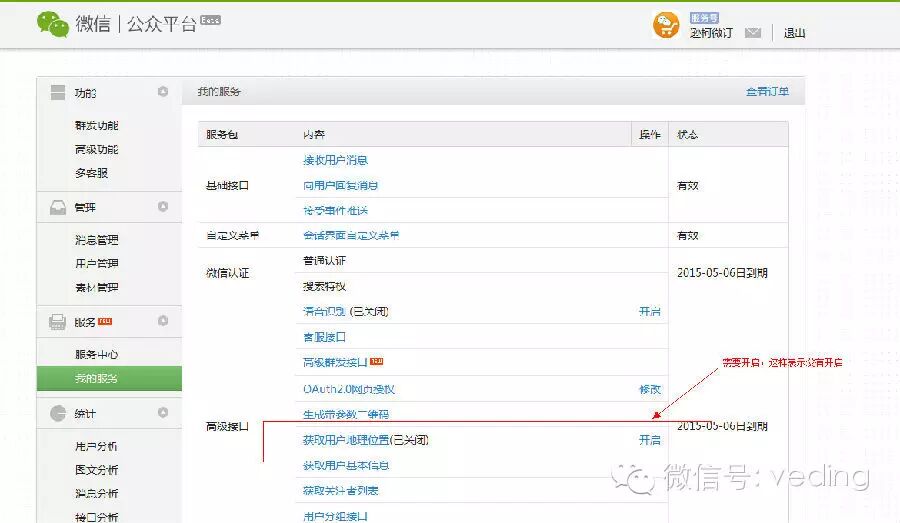Image resolution: width=900 pixels, height=523 pixels.
Task: Open the 获取用户地理位置(已关闭) link
Action: click(366, 440)
